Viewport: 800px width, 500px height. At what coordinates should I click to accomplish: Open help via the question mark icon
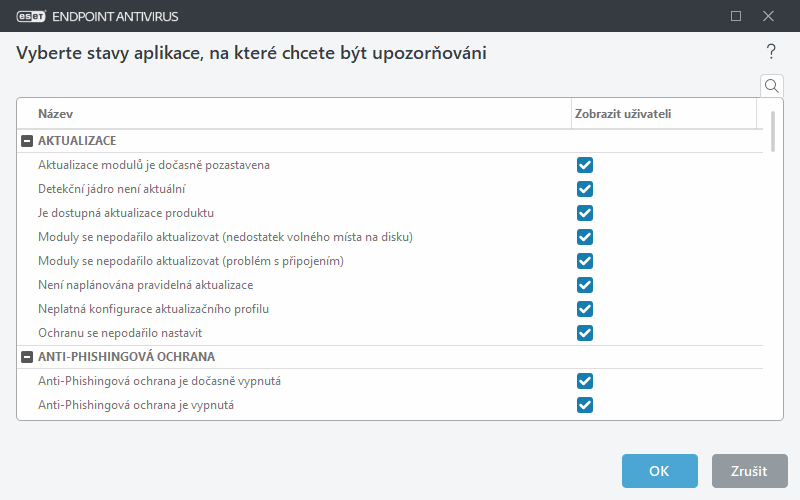coord(771,52)
